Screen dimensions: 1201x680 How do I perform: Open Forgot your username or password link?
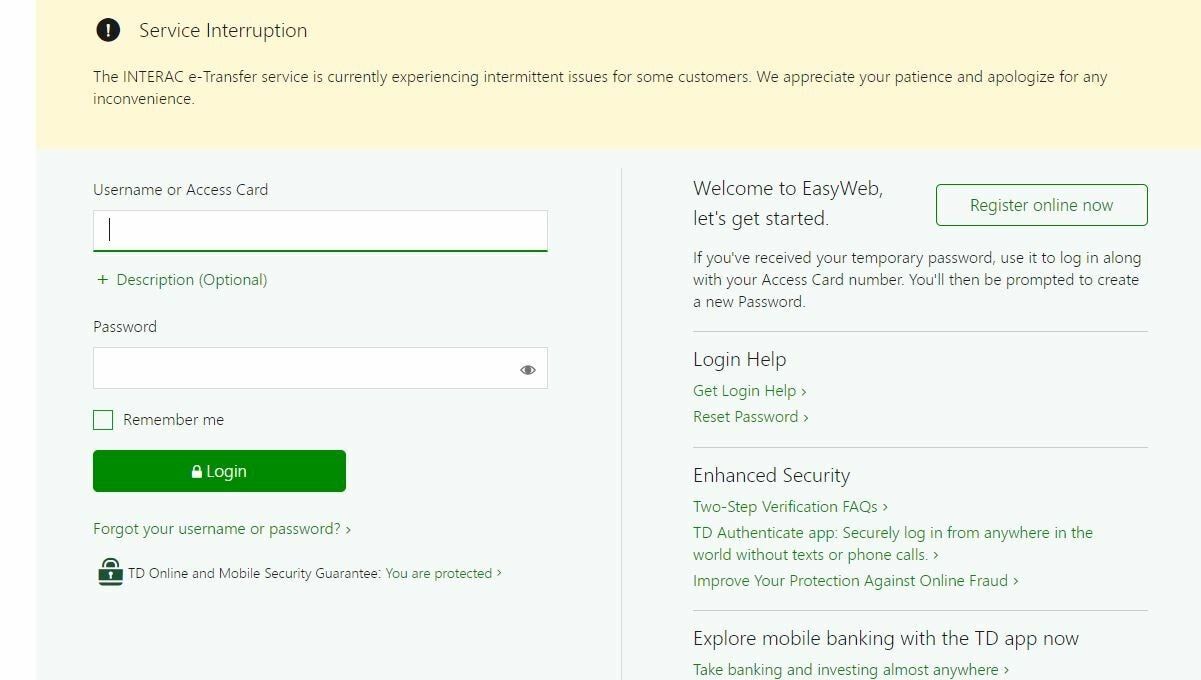pos(221,529)
